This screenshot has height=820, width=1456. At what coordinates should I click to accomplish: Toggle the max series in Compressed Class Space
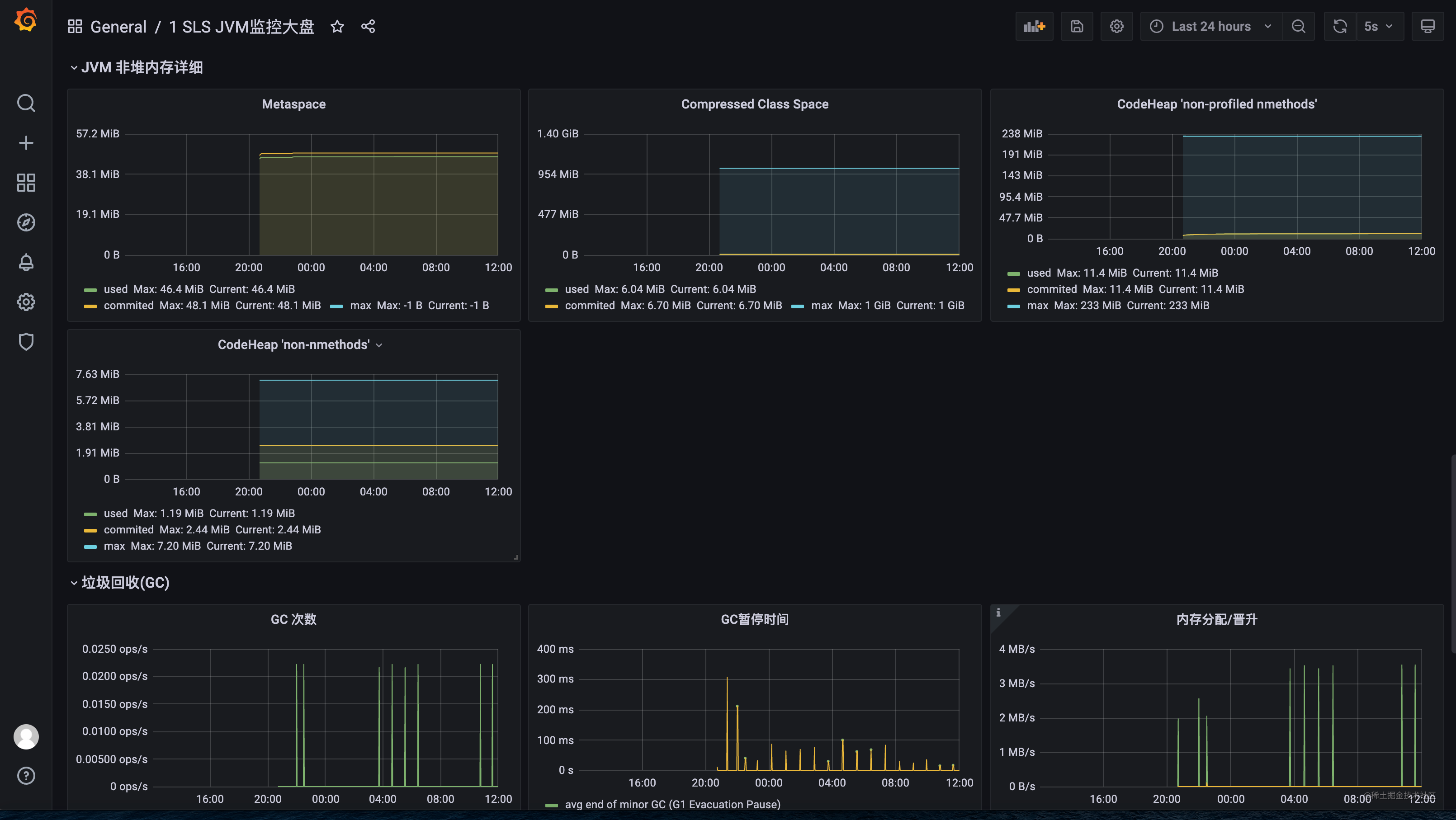pos(821,306)
